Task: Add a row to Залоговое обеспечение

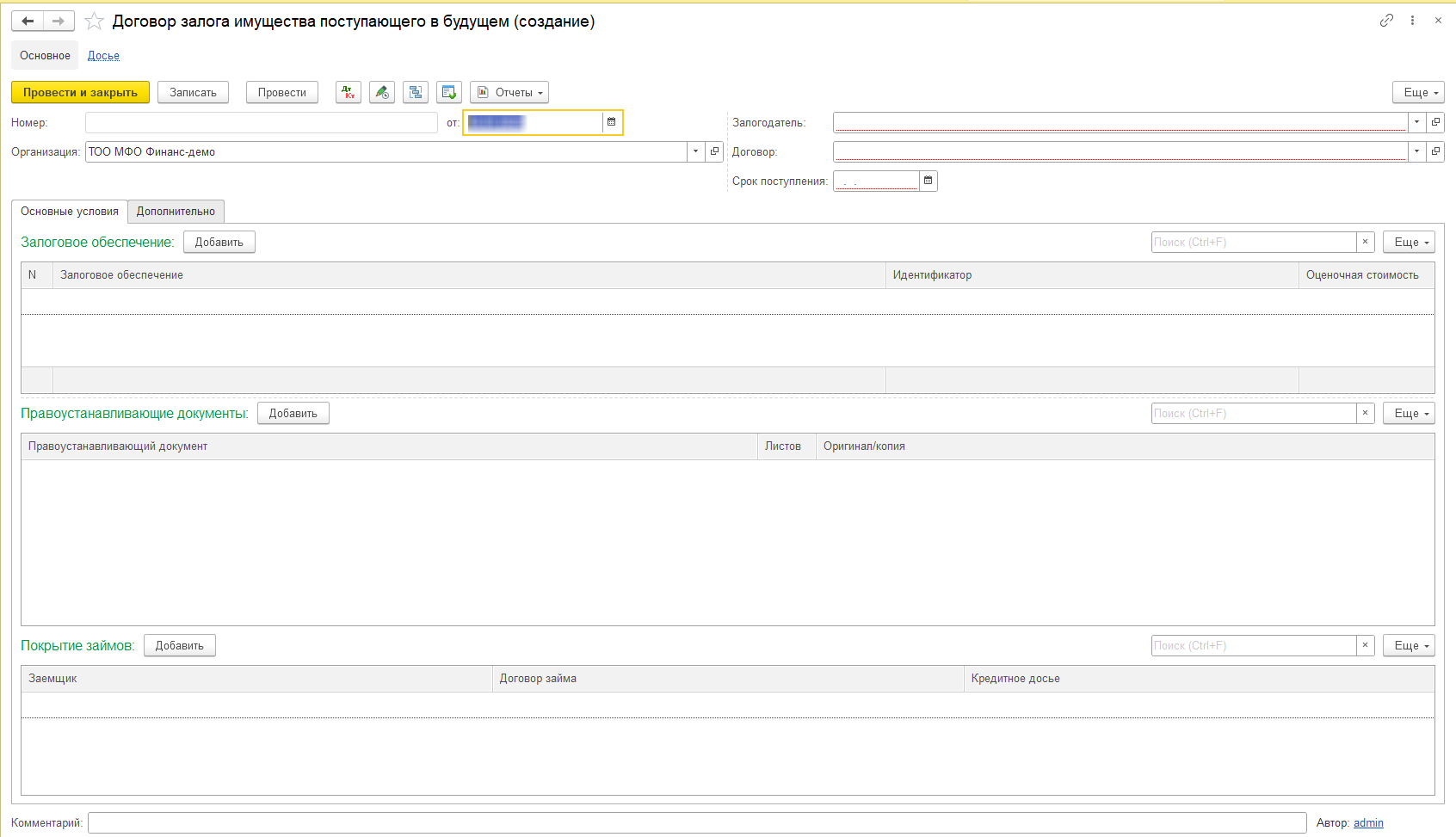Action: 219,242
